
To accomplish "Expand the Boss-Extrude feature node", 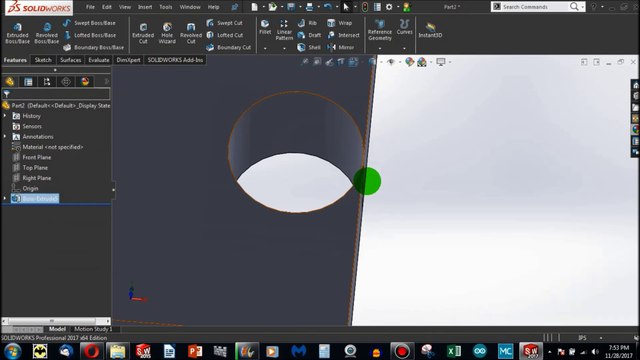I will click(x=5, y=198).
